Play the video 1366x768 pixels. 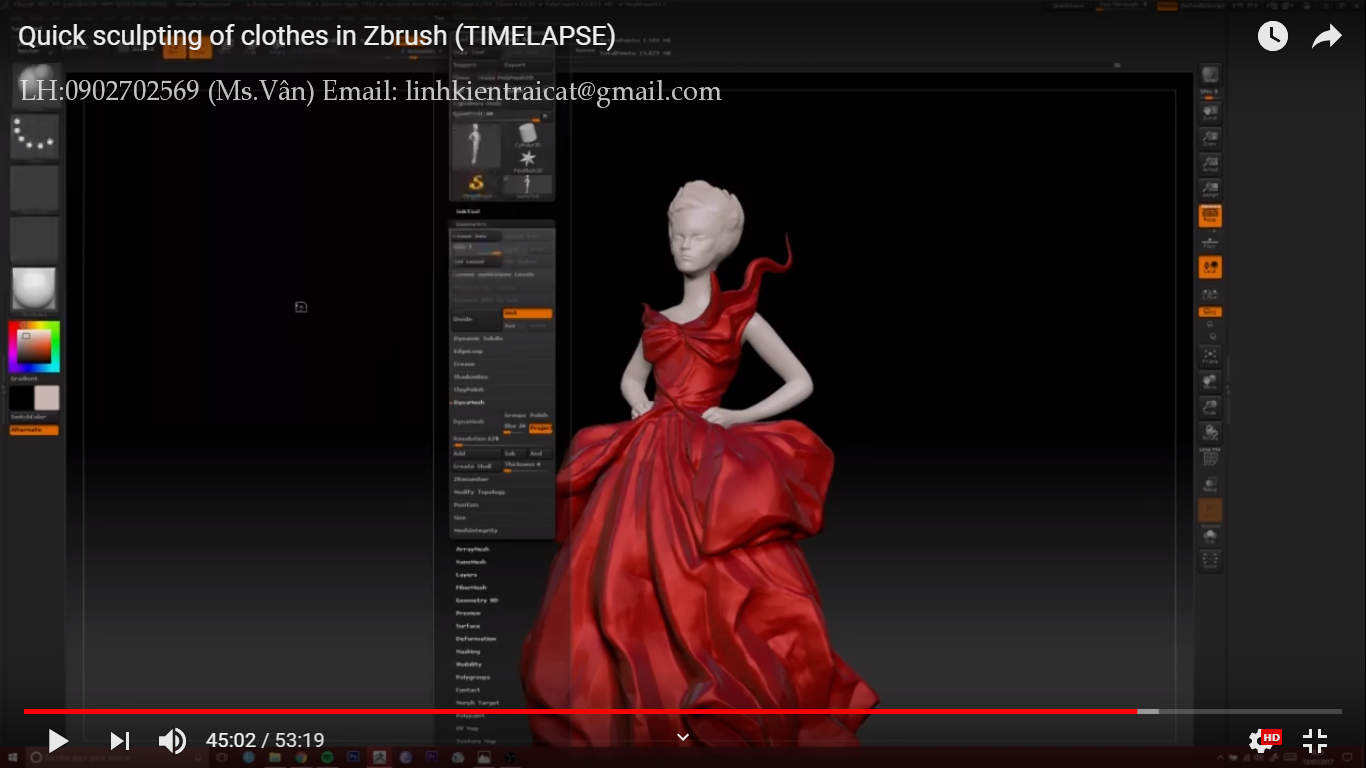click(58, 741)
